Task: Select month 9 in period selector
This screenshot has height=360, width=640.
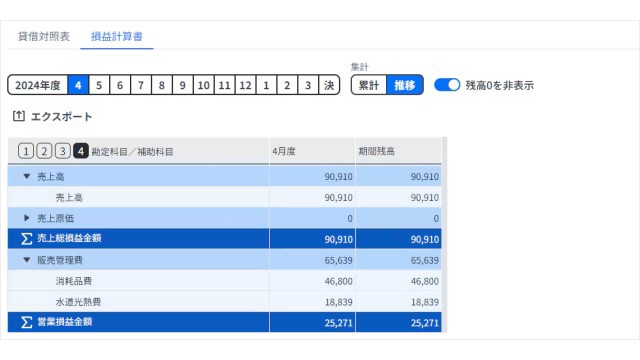Action: coord(182,85)
